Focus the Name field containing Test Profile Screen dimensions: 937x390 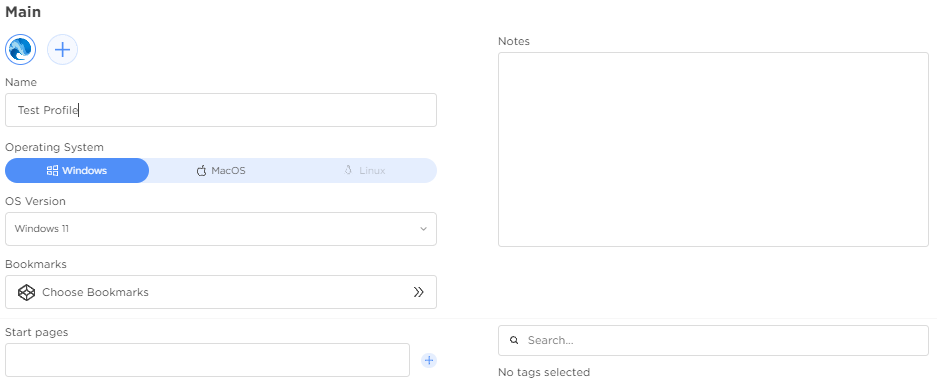[x=221, y=110]
